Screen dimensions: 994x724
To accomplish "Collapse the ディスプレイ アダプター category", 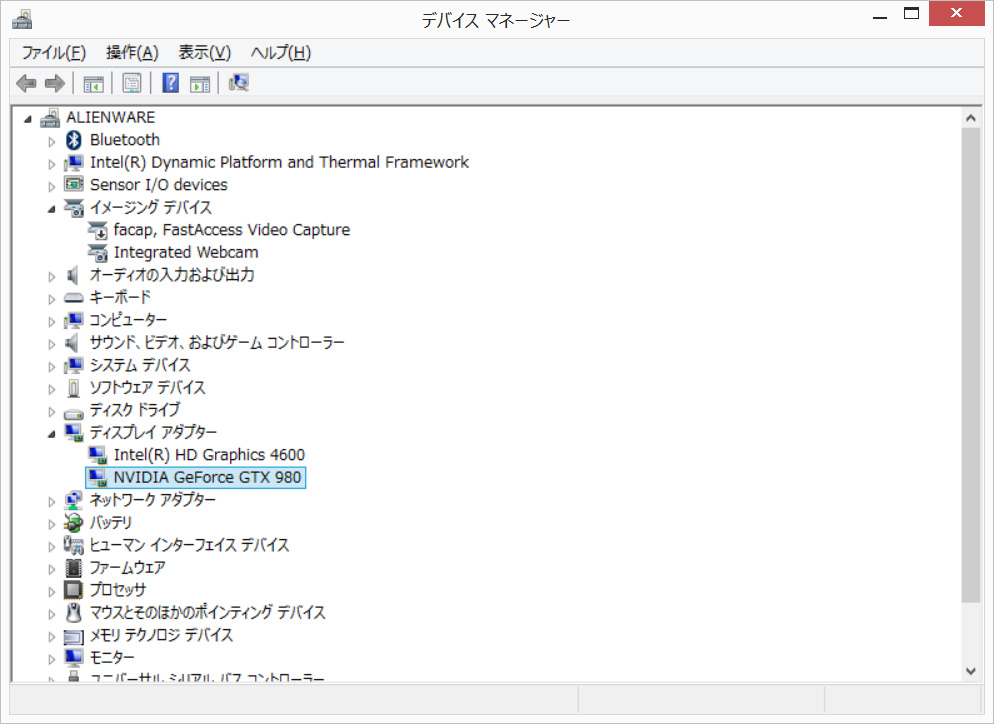I will point(51,434).
